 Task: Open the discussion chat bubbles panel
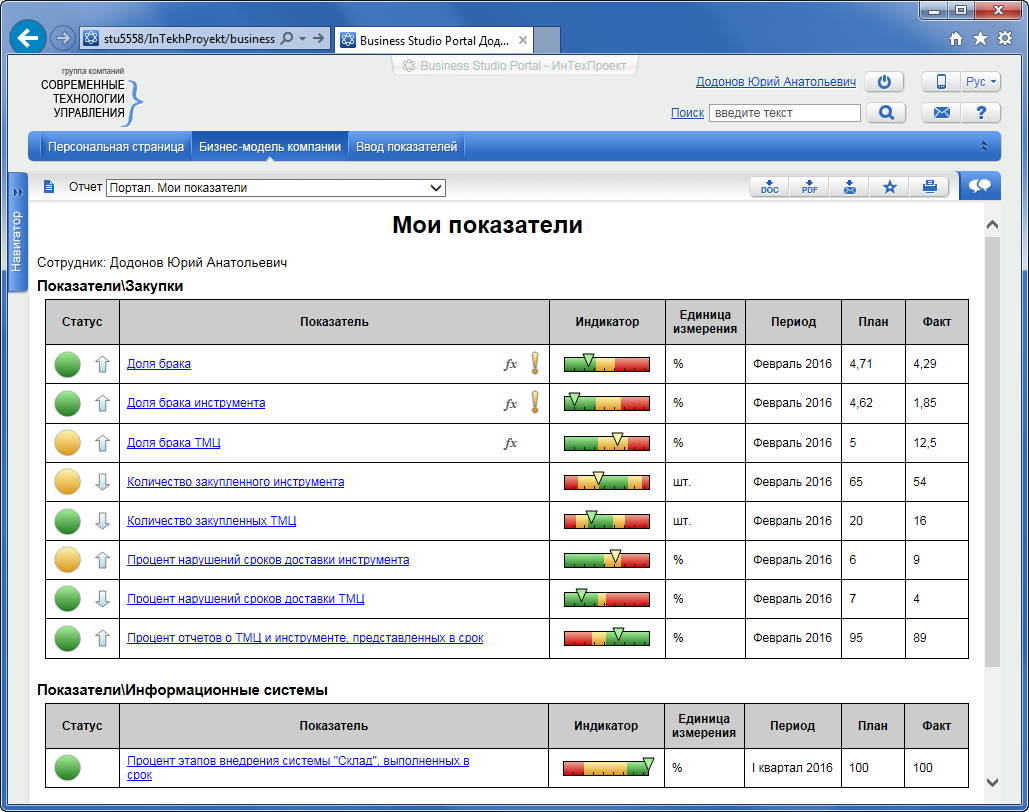click(979, 186)
